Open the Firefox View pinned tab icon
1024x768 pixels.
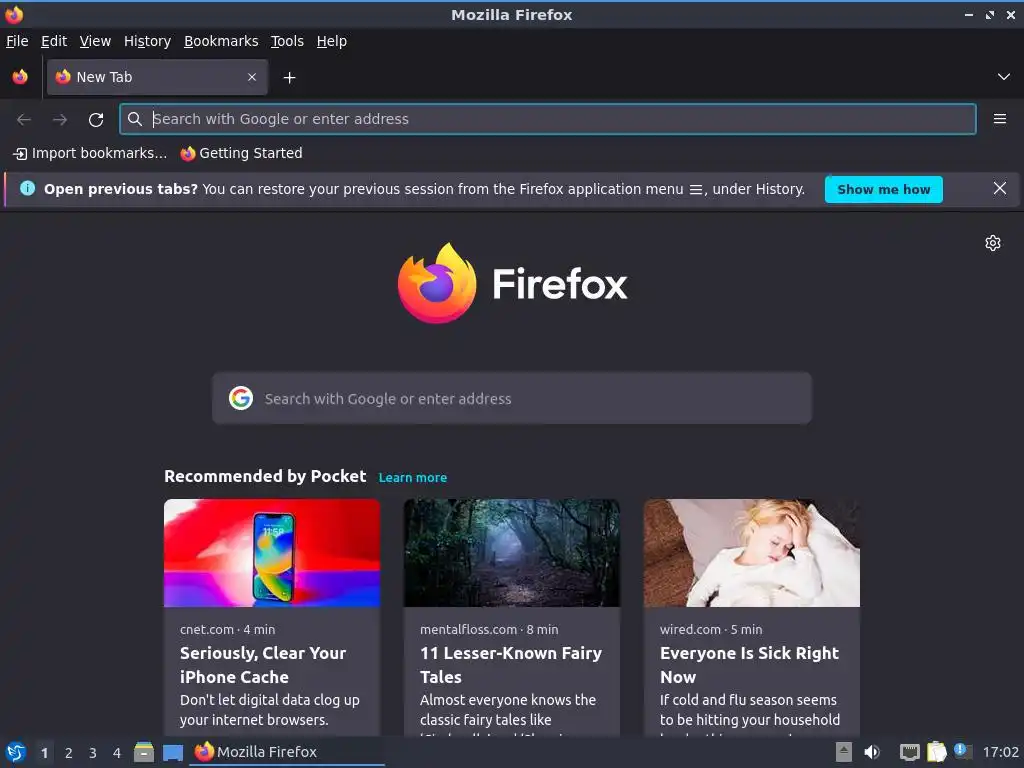coord(20,77)
